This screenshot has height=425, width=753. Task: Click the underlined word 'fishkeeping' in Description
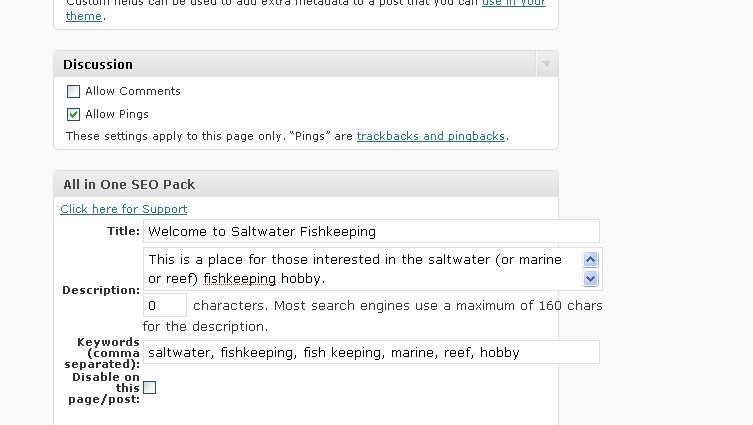(246, 278)
